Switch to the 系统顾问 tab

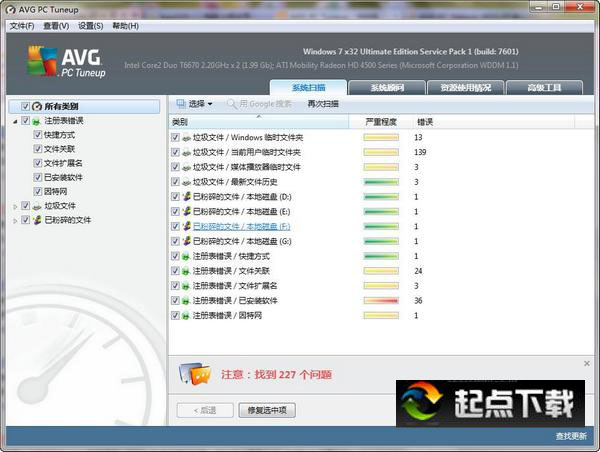tap(387, 88)
